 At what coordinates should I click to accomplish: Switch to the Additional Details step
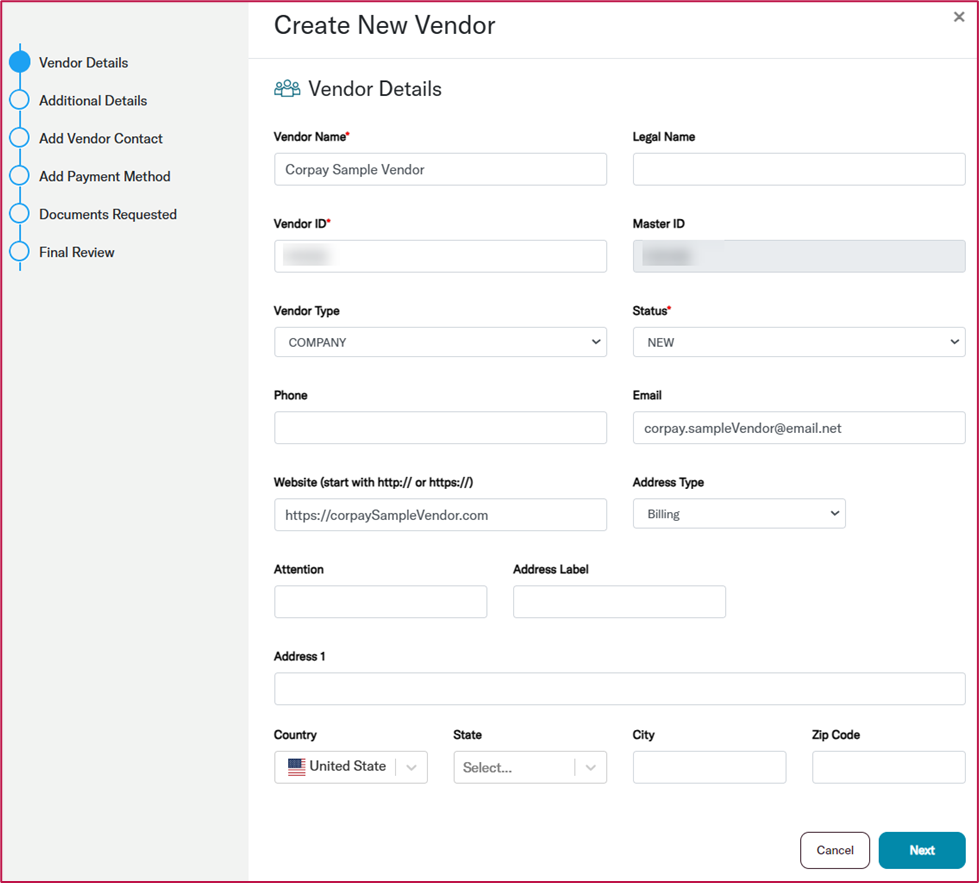[93, 100]
